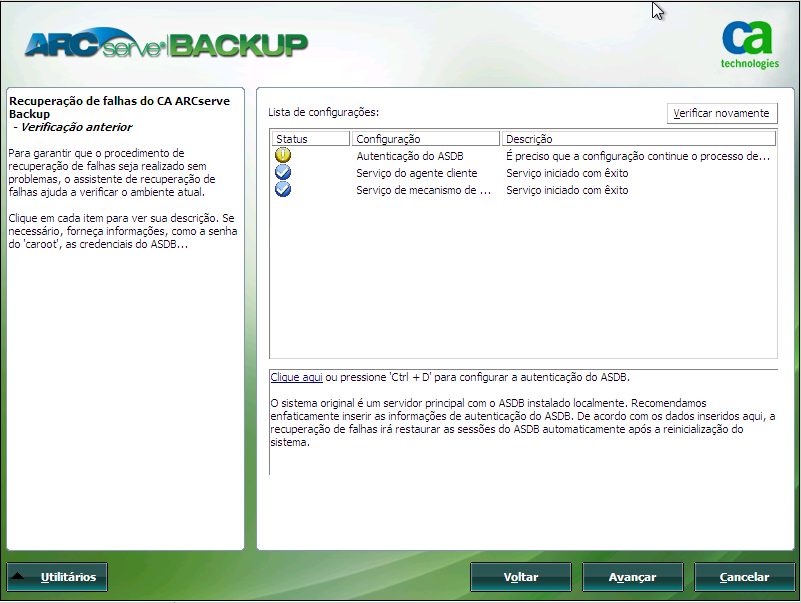
Task: Proceed with the Avançar button
Action: coord(632,577)
